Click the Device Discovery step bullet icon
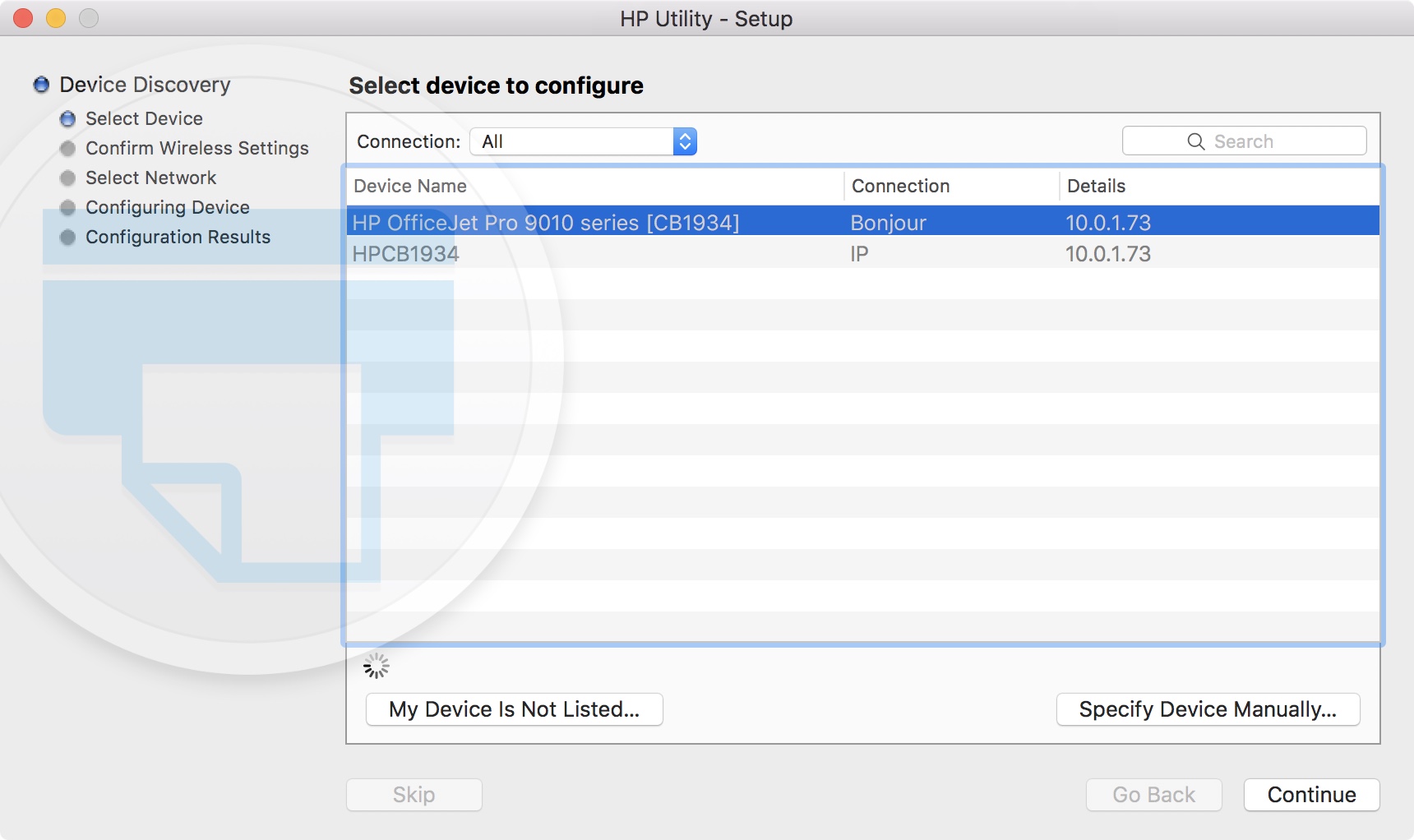Screen dimensions: 1414x840 (41, 85)
